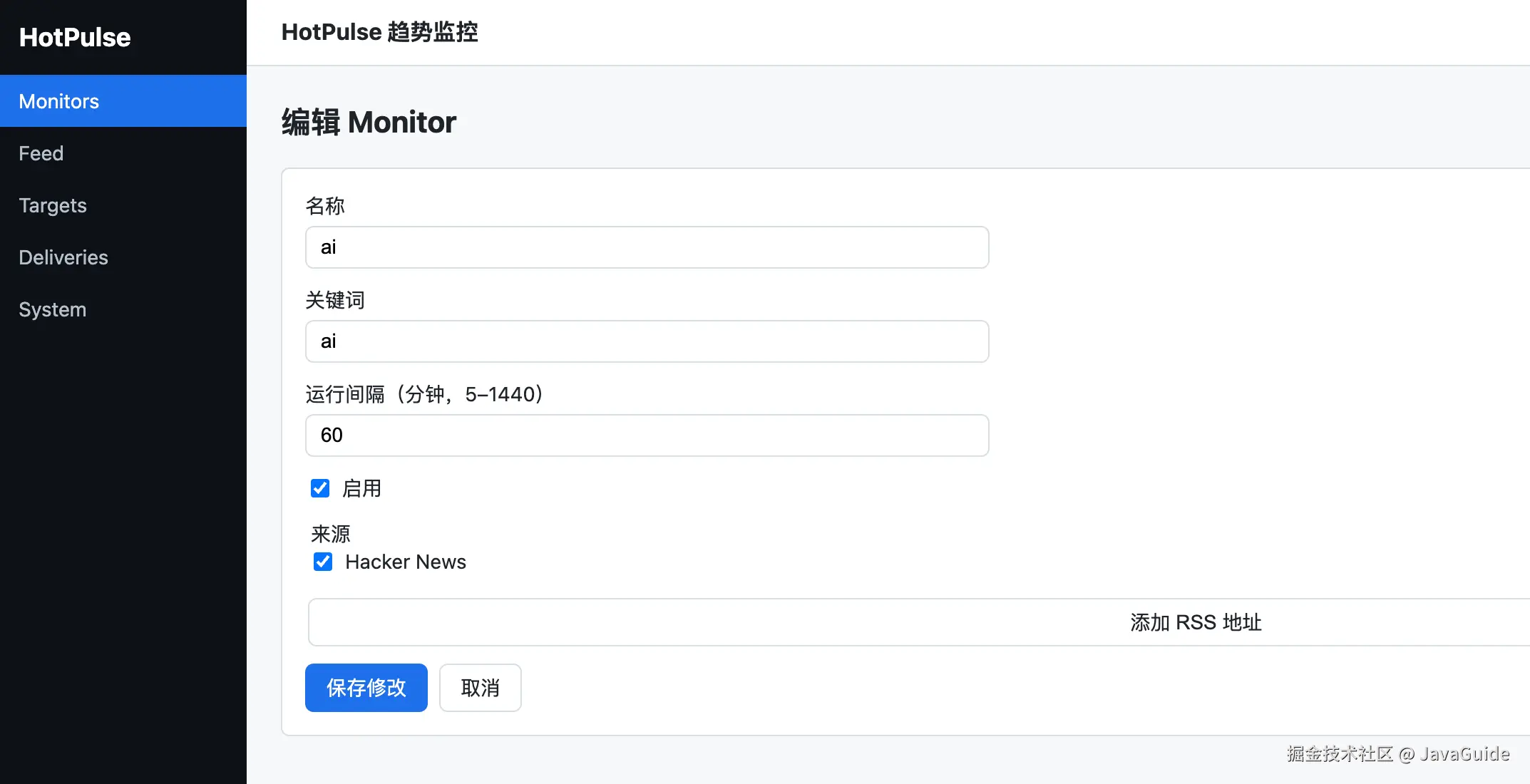Click the 编辑 Monitor heading
The image size is (1530, 784).
tap(369, 122)
